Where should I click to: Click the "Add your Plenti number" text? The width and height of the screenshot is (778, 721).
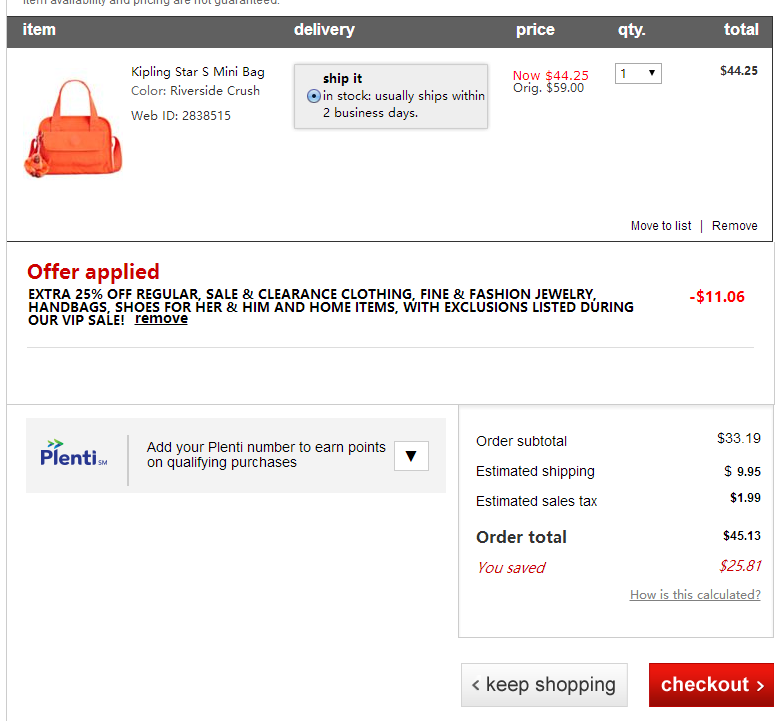[266, 455]
